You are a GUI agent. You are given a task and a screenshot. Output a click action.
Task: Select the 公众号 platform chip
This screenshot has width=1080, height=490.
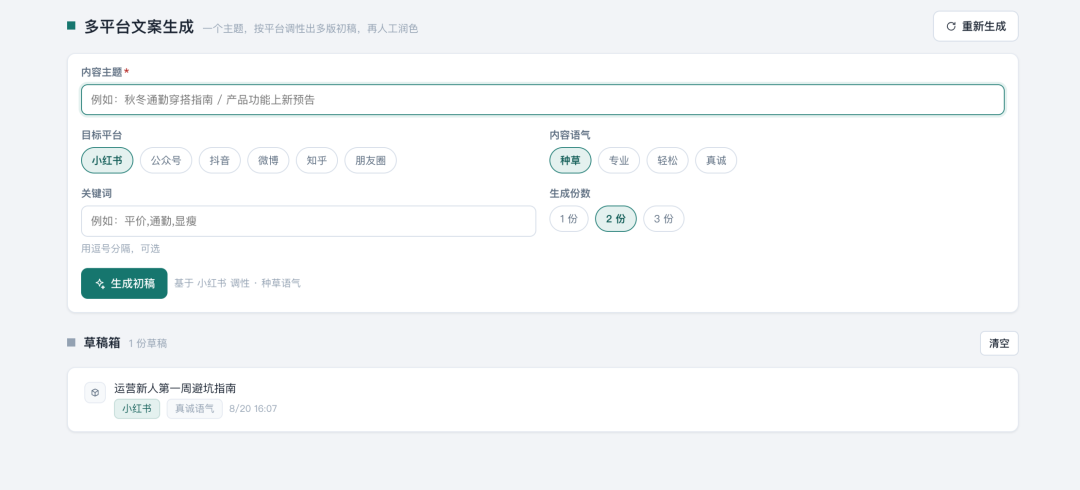click(x=166, y=161)
